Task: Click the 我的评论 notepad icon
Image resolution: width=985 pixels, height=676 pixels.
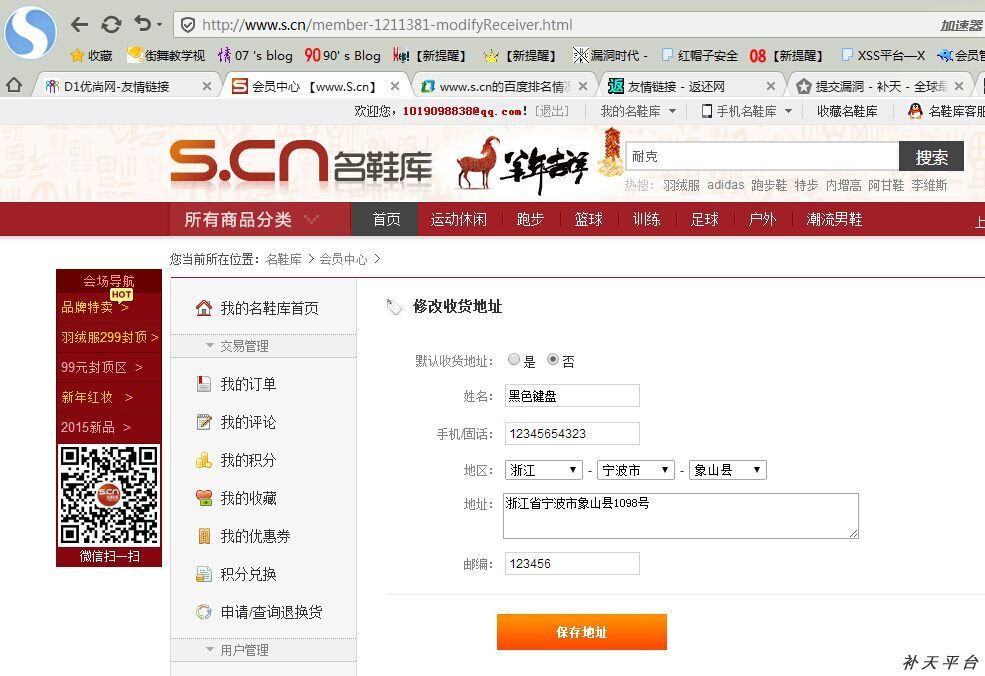Action: coord(204,422)
